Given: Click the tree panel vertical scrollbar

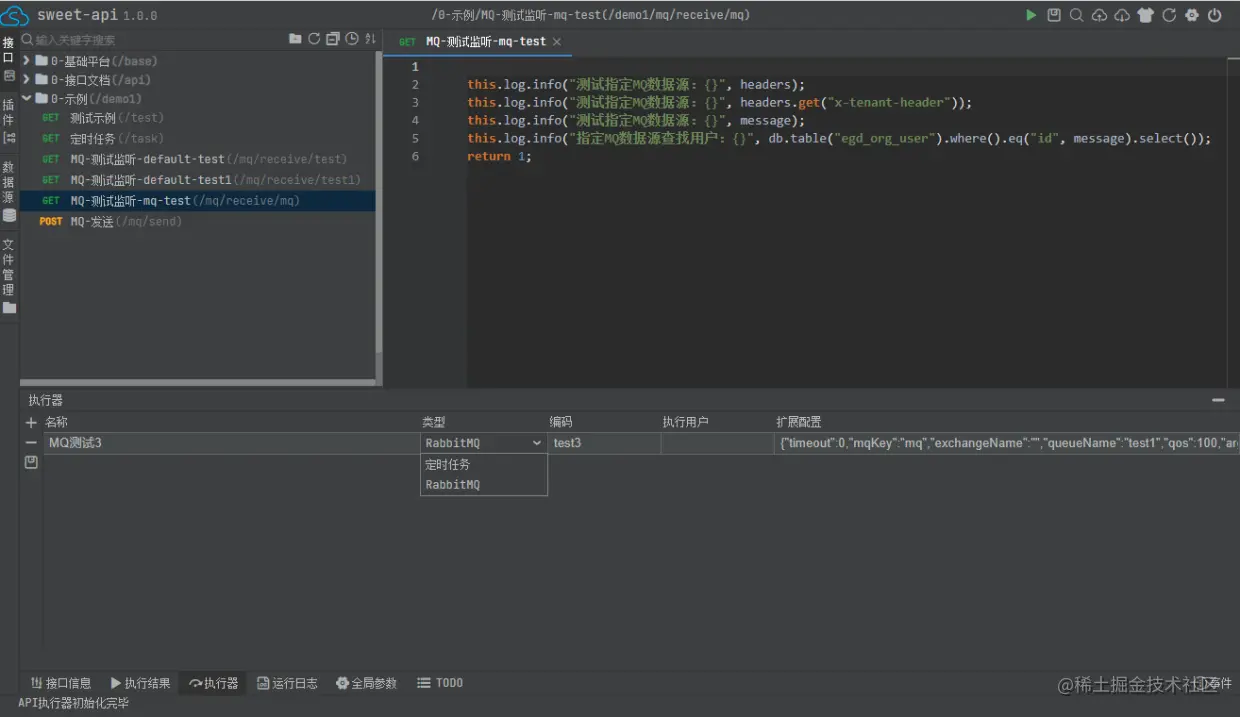Looking at the screenshot, I should [378, 200].
